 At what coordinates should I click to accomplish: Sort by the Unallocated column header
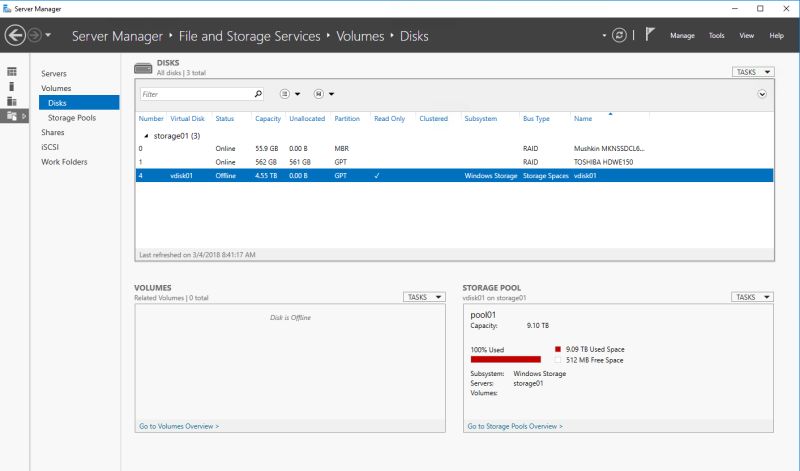[x=307, y=118]
